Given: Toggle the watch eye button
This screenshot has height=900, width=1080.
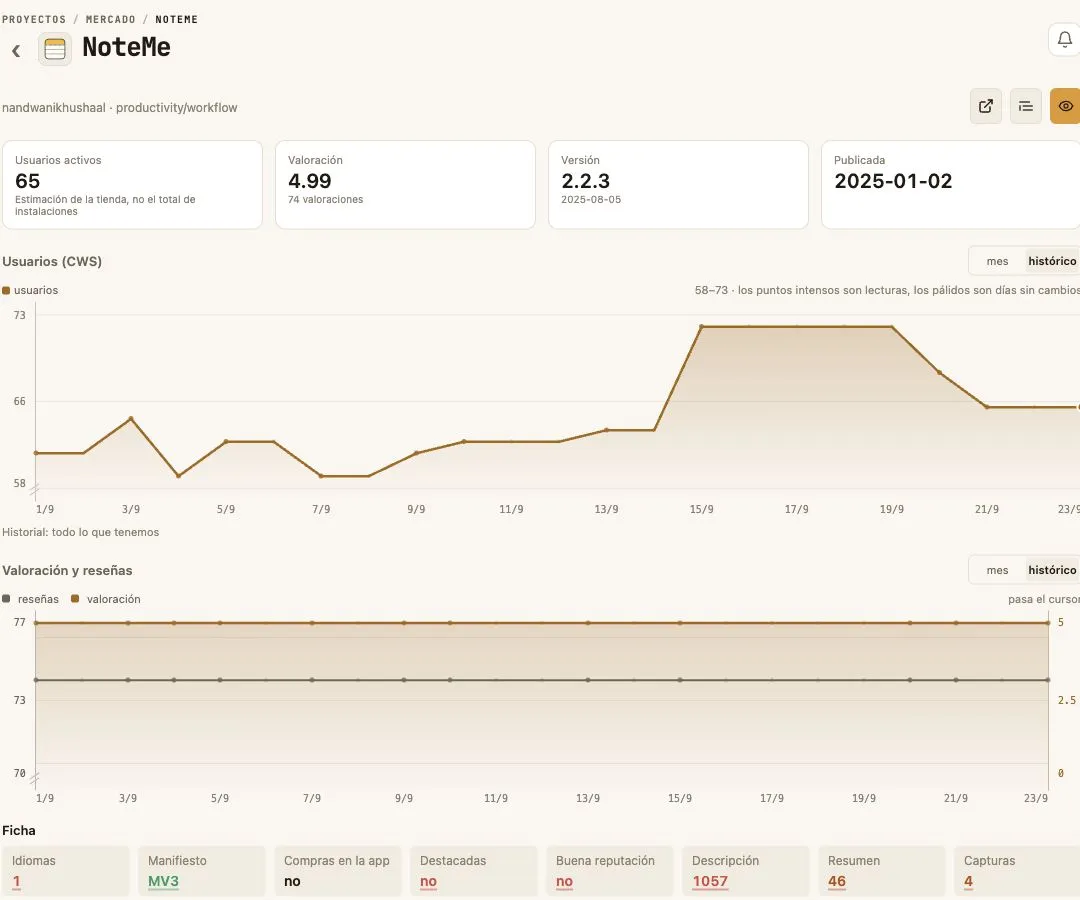Looking at the screenshot, I should (x=1065, y=106).
